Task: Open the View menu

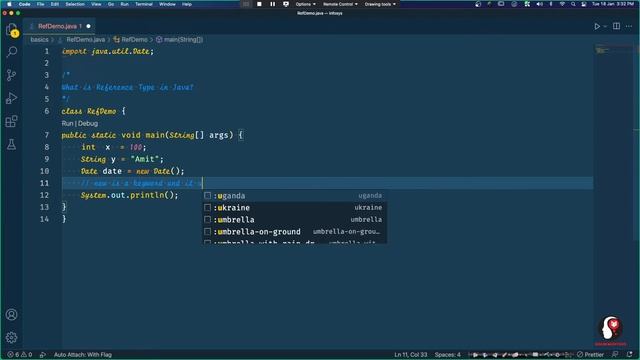Action: click(96, 4)
